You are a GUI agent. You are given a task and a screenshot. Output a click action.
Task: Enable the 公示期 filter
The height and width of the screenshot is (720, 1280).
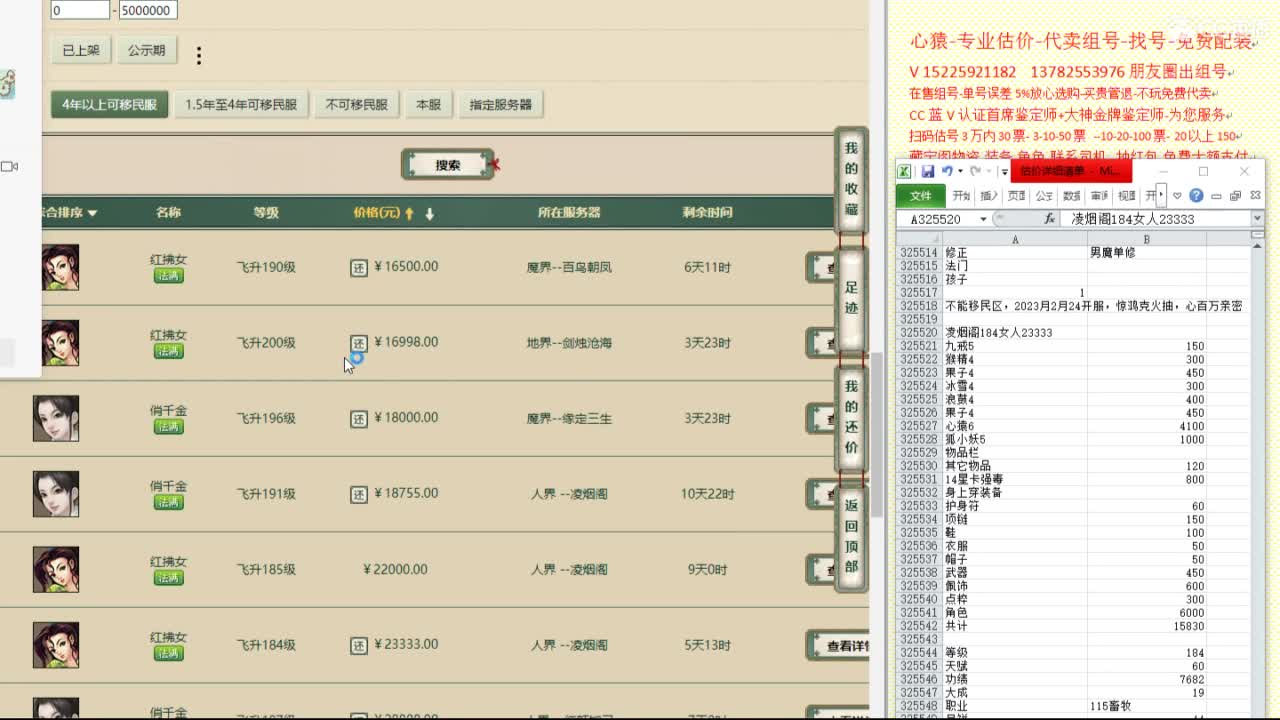(147, 49)
